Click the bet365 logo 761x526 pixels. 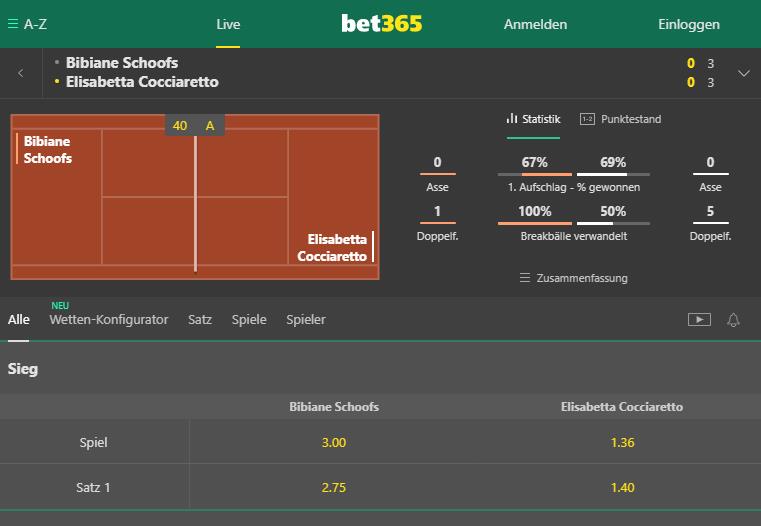click(381, 23)
